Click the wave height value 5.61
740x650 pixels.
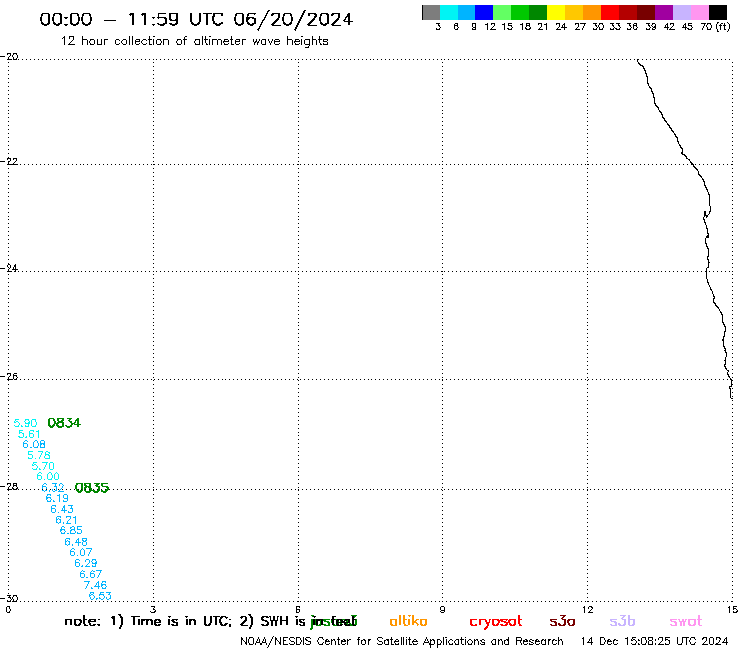tap(29, 434)
